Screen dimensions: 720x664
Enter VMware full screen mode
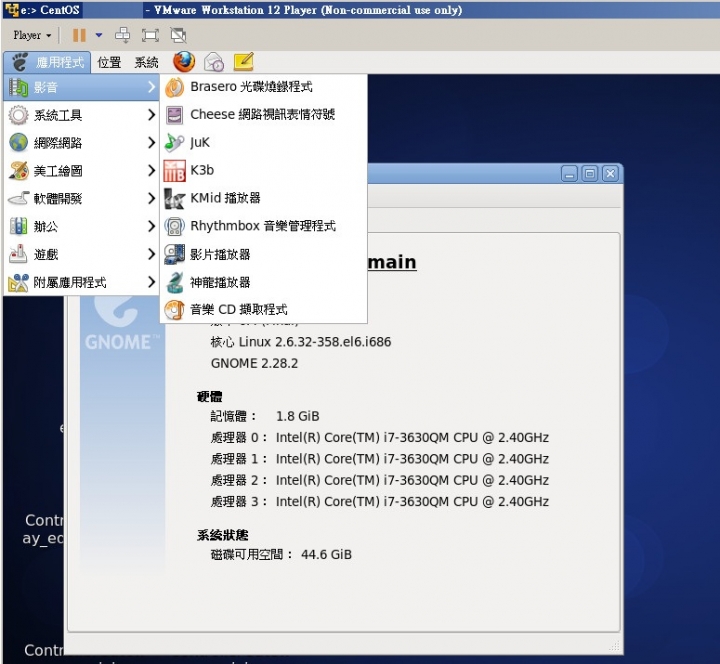tap(150, 35)
